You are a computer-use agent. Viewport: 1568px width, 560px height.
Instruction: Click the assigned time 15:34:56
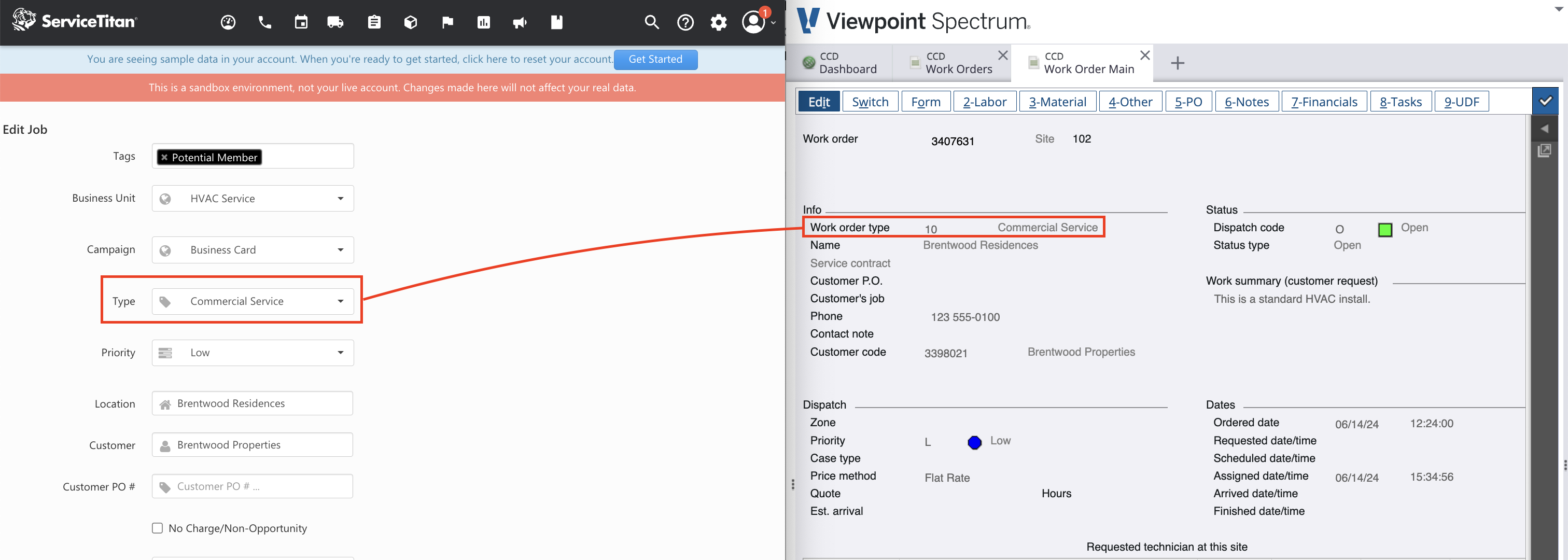pos(1432,477)
